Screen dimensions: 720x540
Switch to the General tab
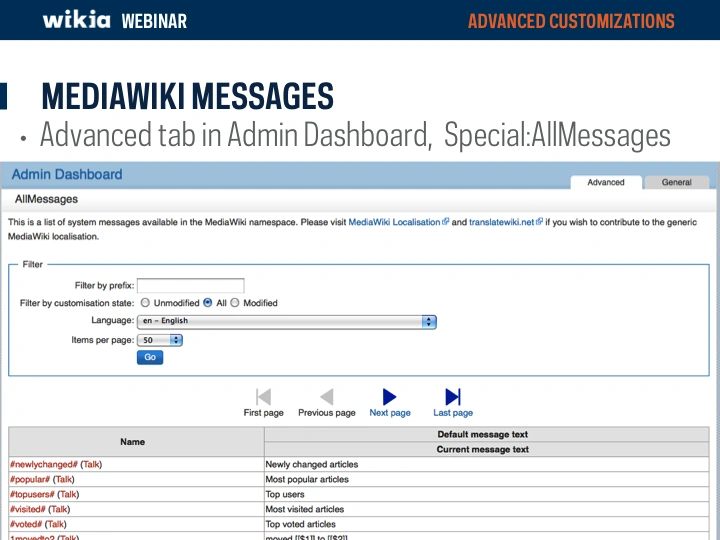coord(676,182)
